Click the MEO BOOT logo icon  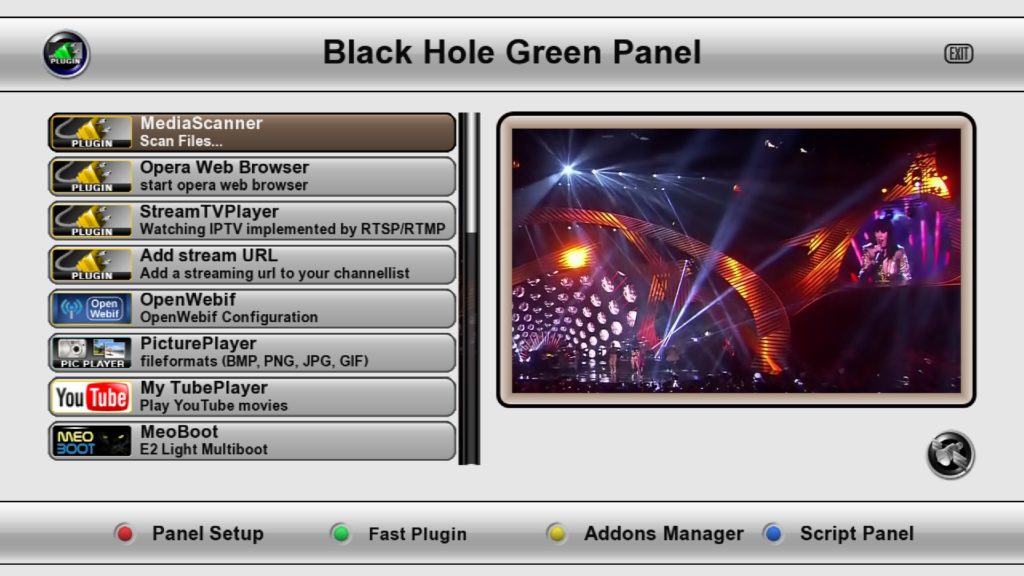tap(92, 441)
